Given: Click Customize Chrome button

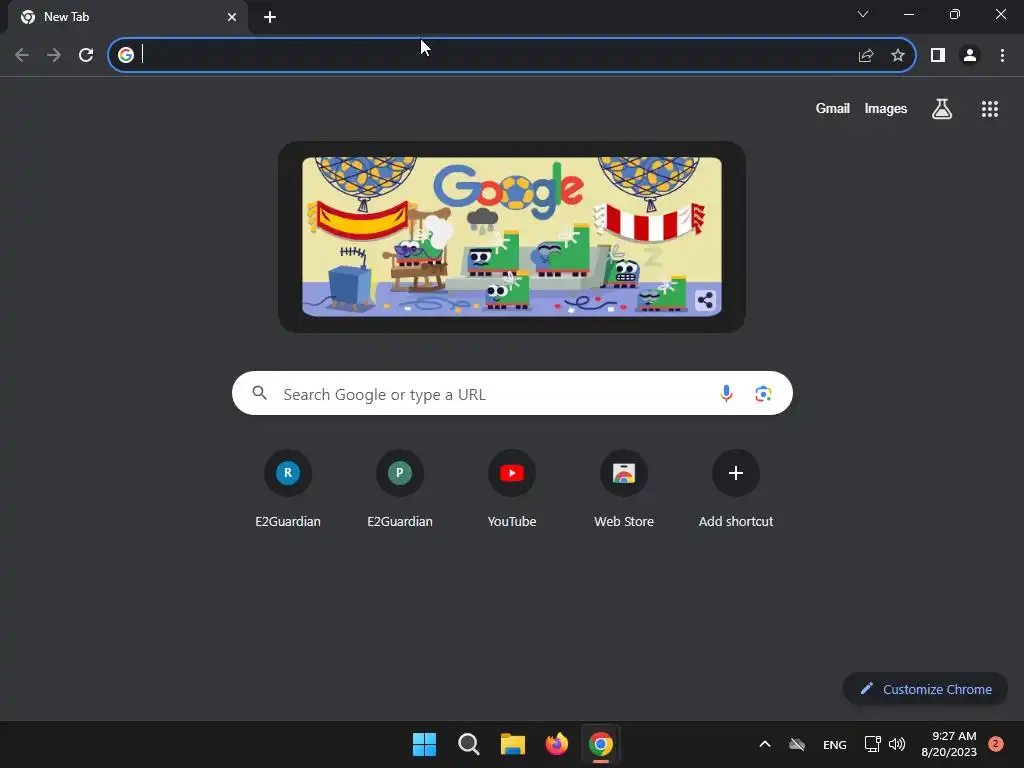Looking at the screenshot, I should (x=925, y=689).
